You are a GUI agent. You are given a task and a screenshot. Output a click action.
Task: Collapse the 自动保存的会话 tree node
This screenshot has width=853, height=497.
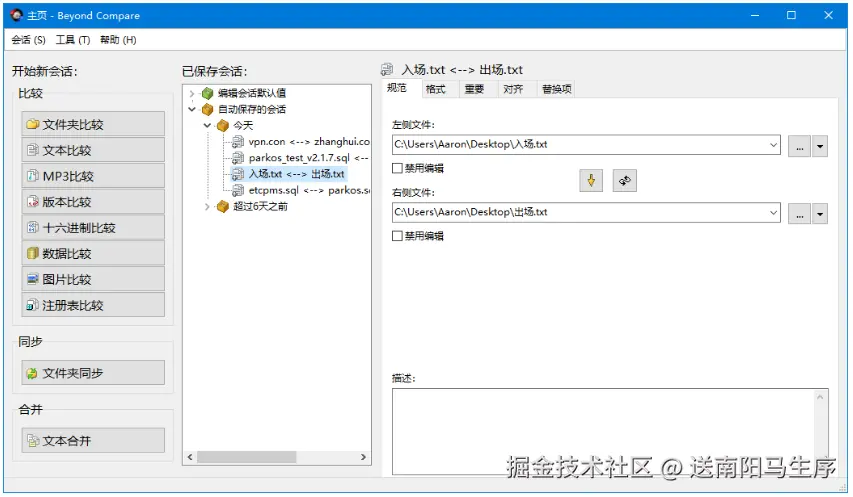click(x=192, y=109)
